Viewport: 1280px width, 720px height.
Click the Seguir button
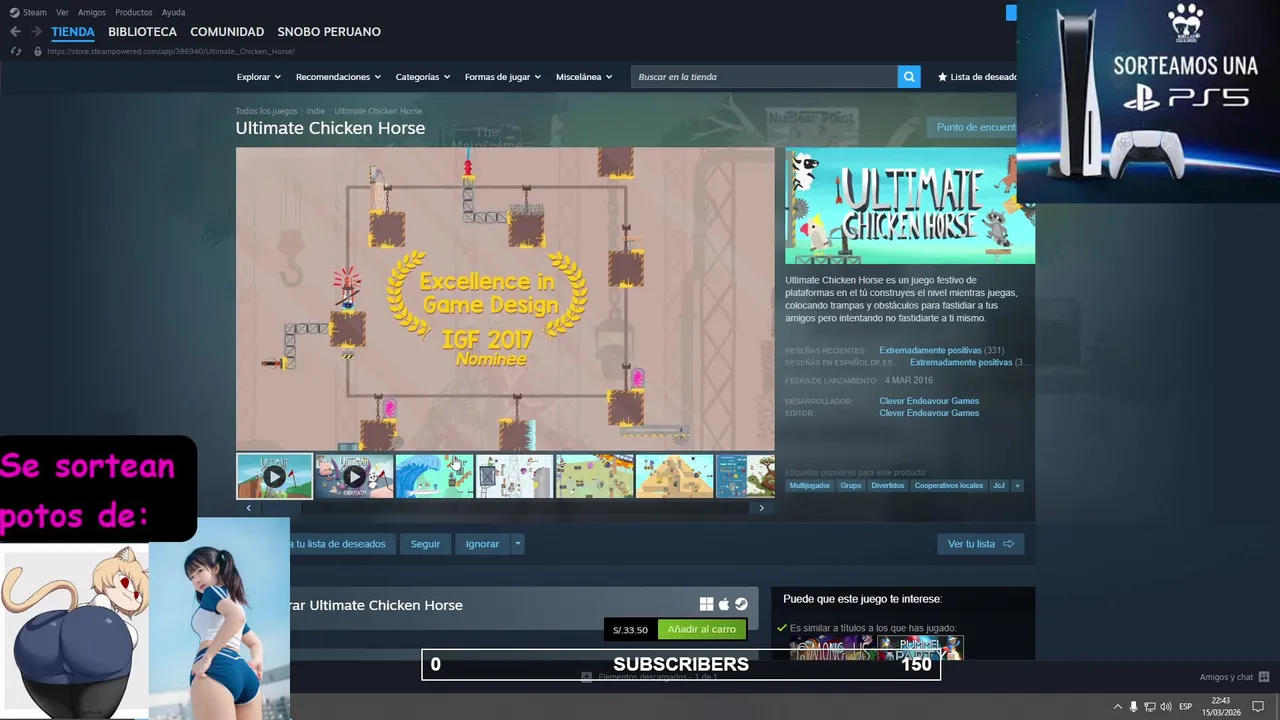click(425, 544)
